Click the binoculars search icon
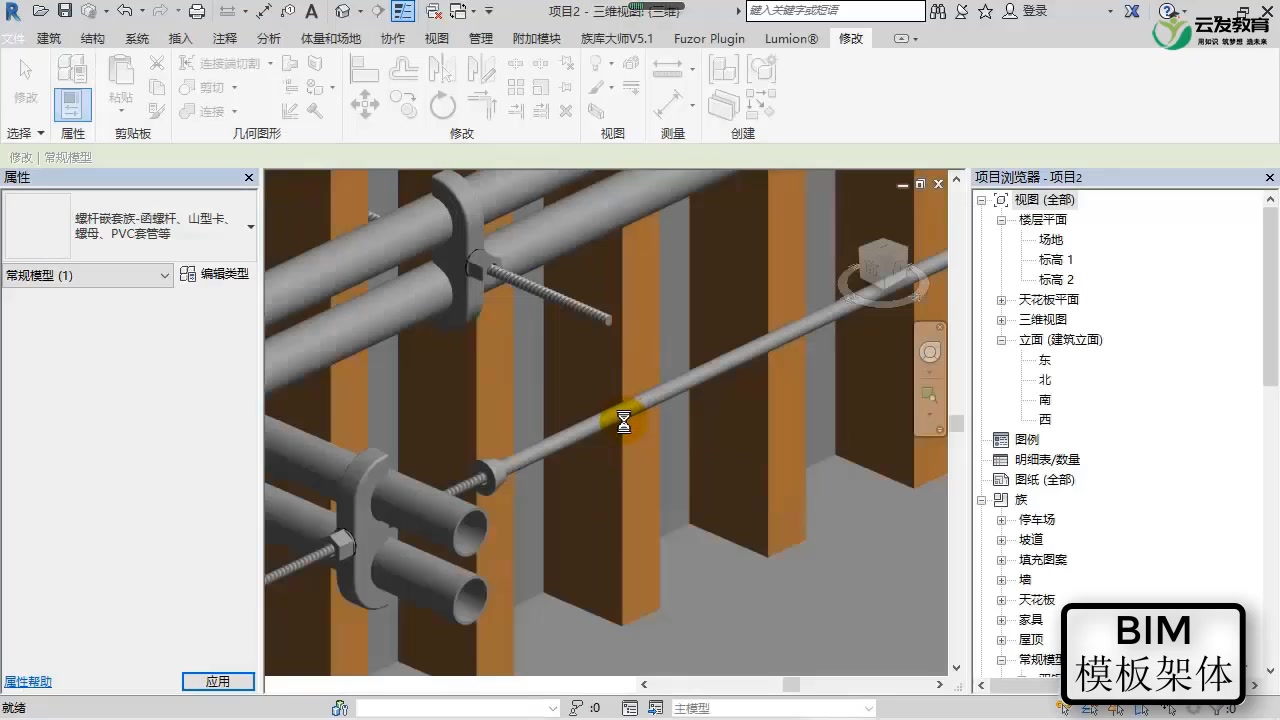Screen dimensions: 1280x720 (938, 11)
